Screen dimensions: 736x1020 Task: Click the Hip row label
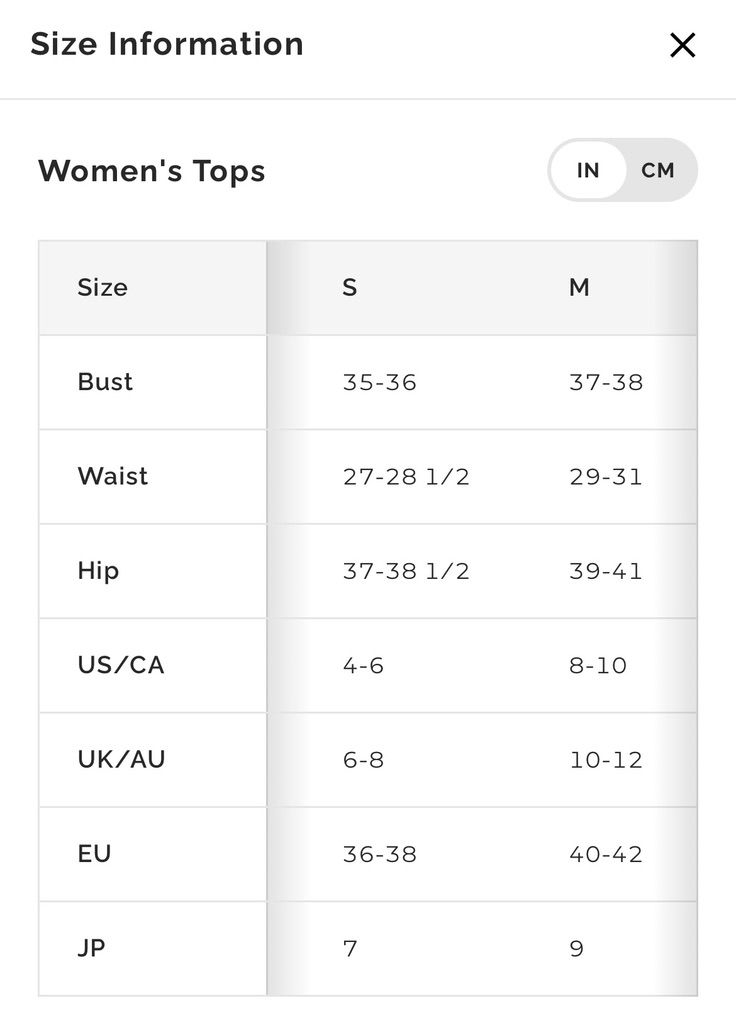coord(98,571)
